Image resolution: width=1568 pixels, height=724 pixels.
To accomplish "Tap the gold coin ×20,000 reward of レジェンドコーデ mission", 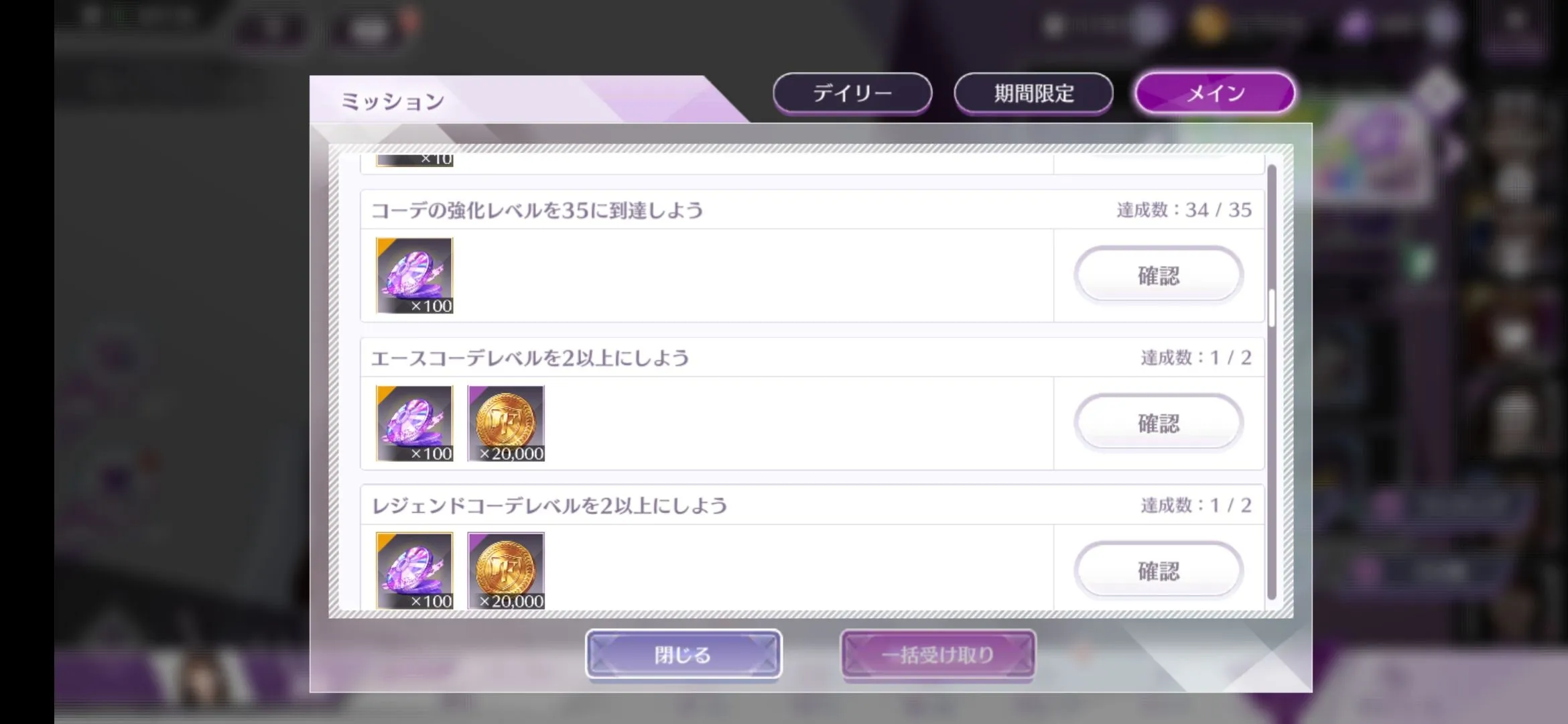I will click(x=506, y=570).
